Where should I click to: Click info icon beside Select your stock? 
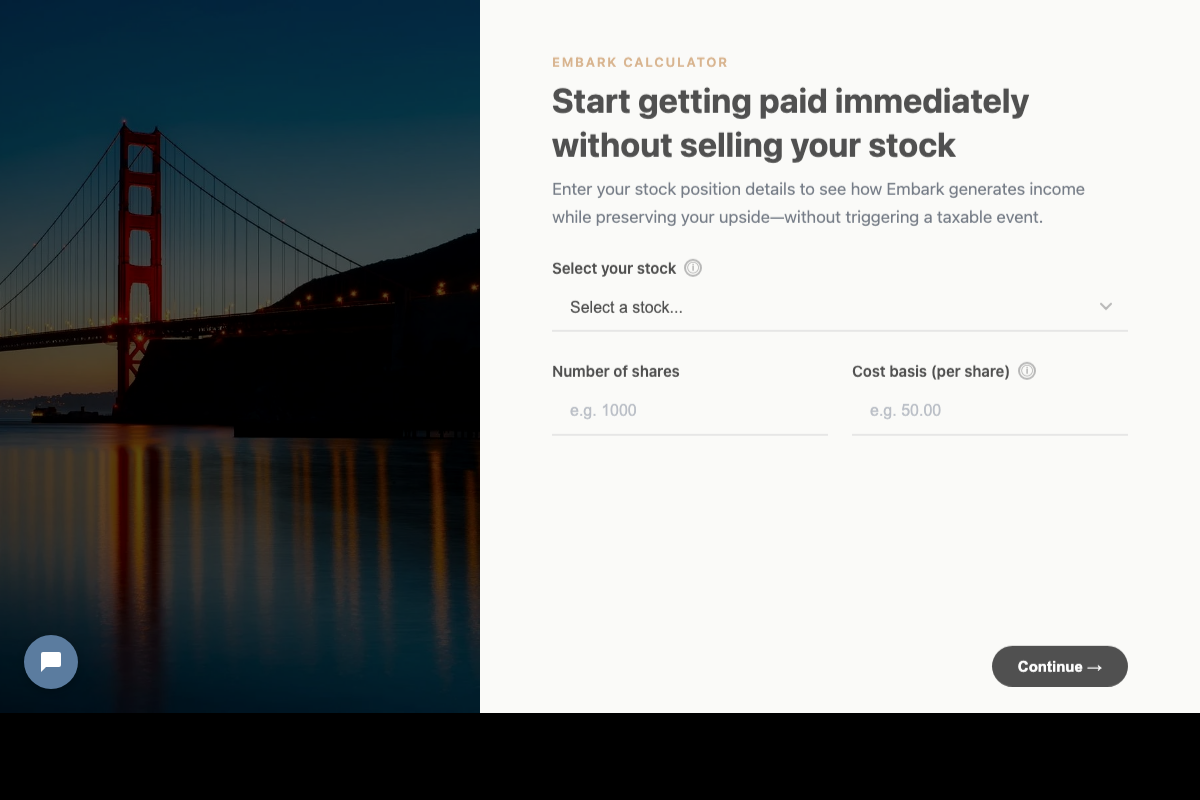point(693,268)
